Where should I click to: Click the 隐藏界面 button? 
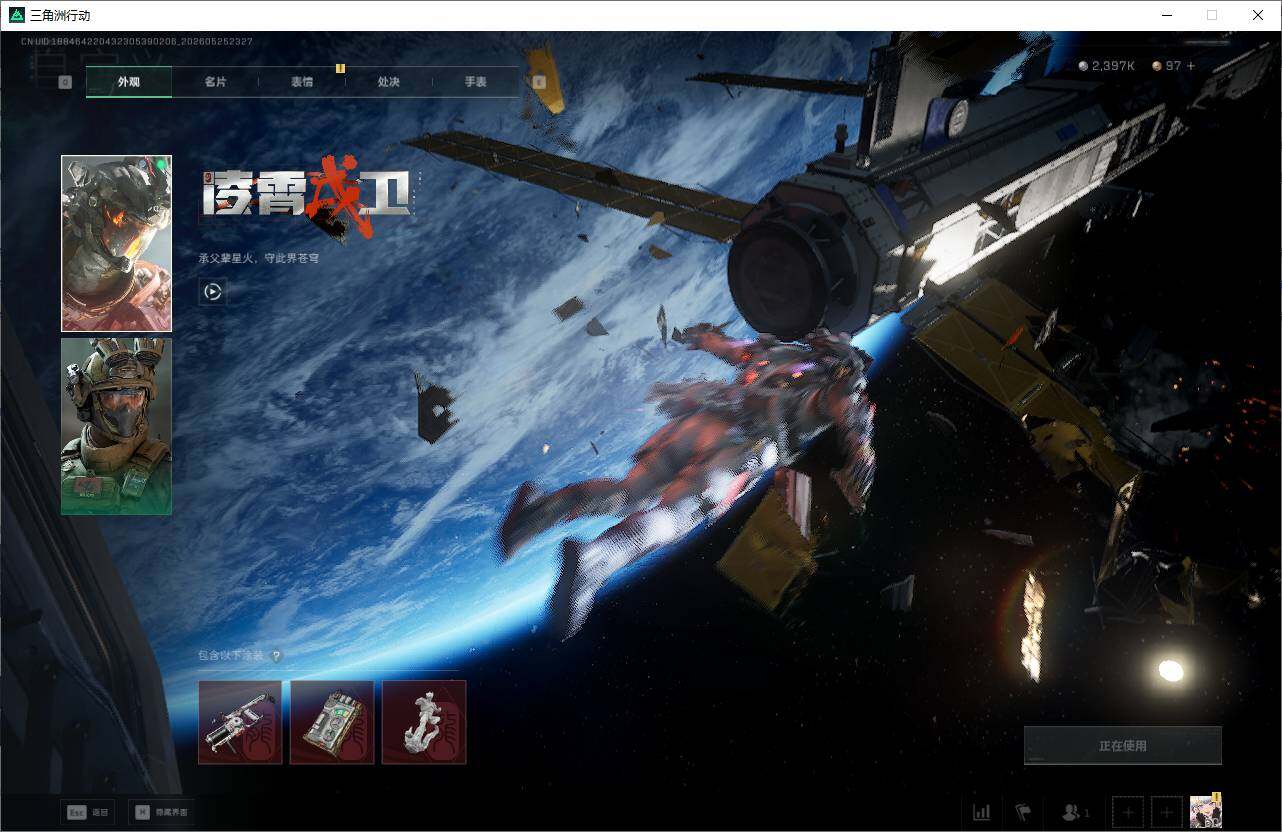point(162,812)
